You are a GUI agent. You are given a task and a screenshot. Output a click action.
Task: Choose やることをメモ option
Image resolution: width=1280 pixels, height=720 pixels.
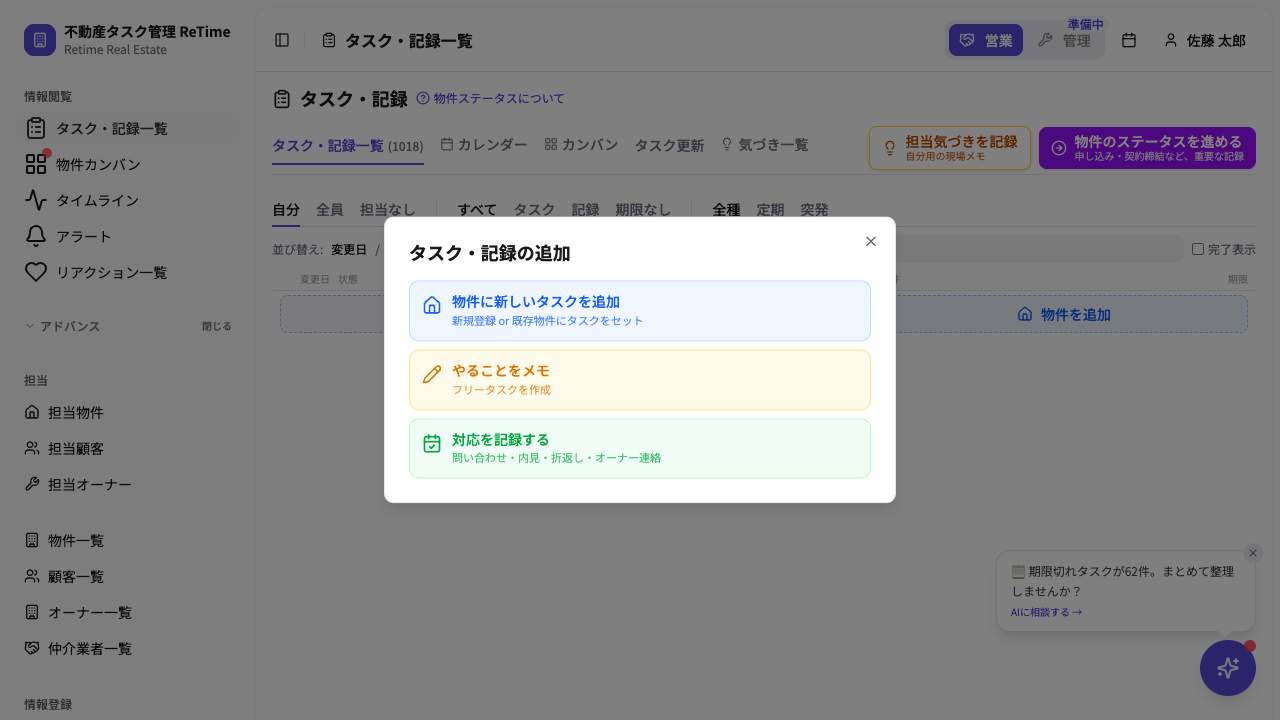click(x=640, y=380)
